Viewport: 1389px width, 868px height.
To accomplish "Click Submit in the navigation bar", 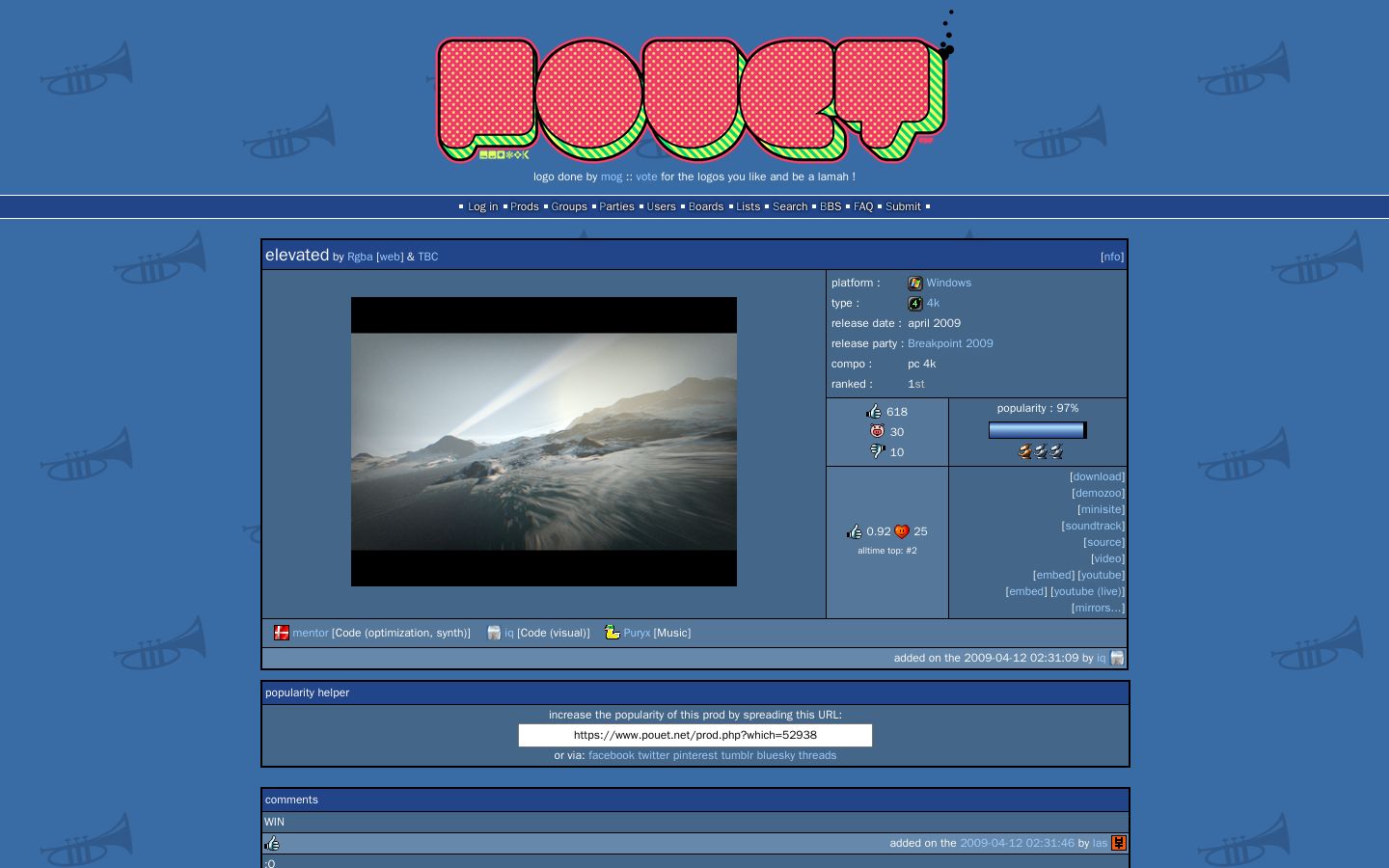I will 903,206.
